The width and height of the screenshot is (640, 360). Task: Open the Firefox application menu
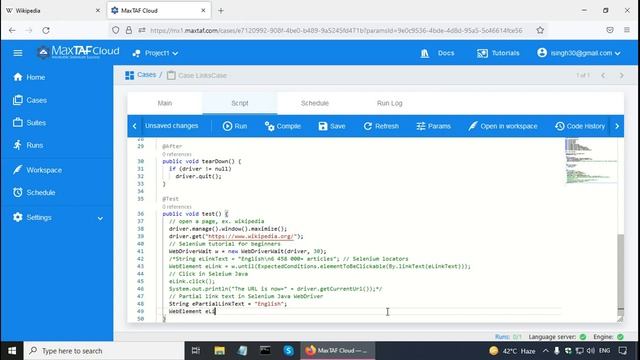[x=627, y=30]
